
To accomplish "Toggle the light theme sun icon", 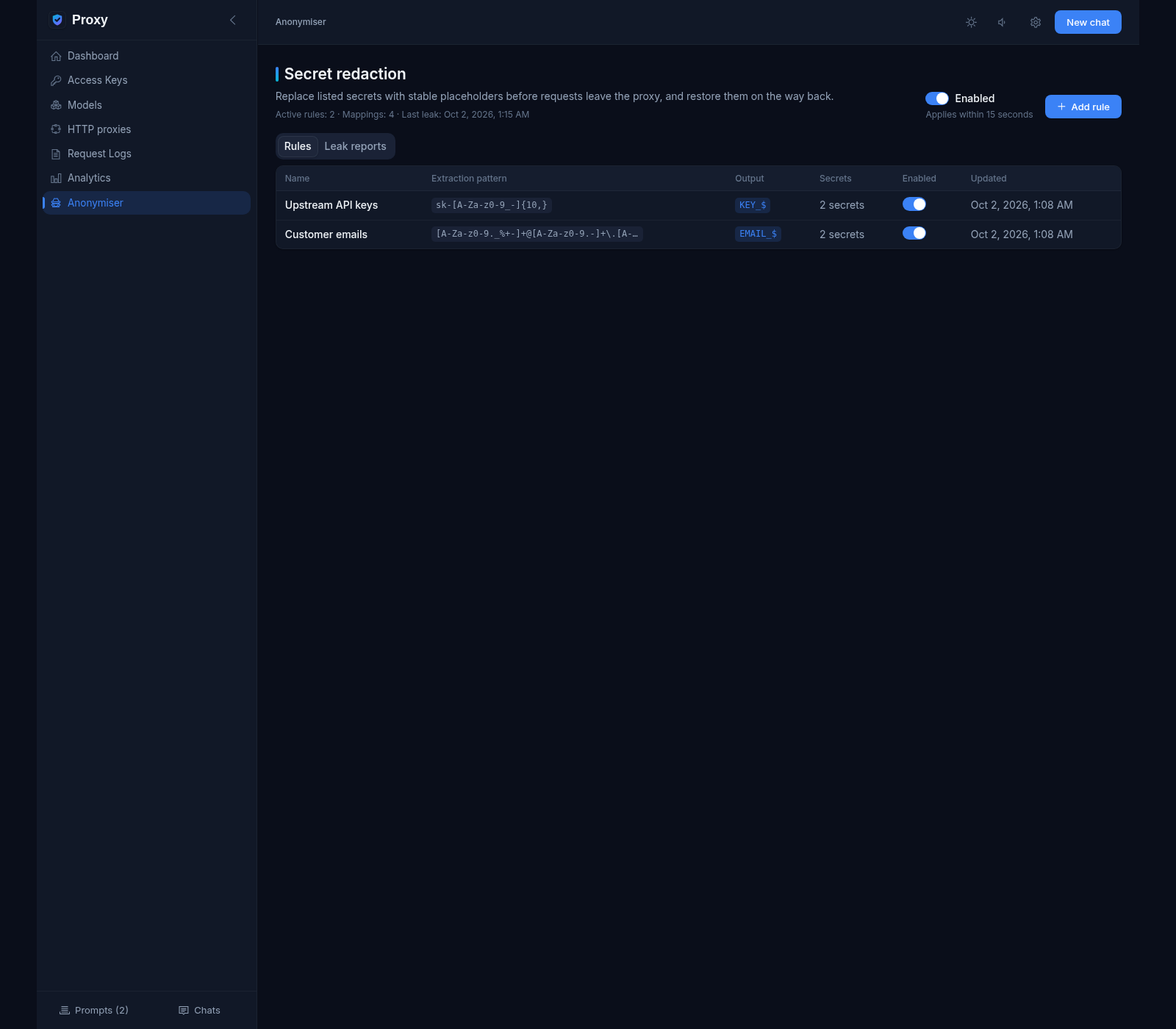I will (x=971, y=22).
